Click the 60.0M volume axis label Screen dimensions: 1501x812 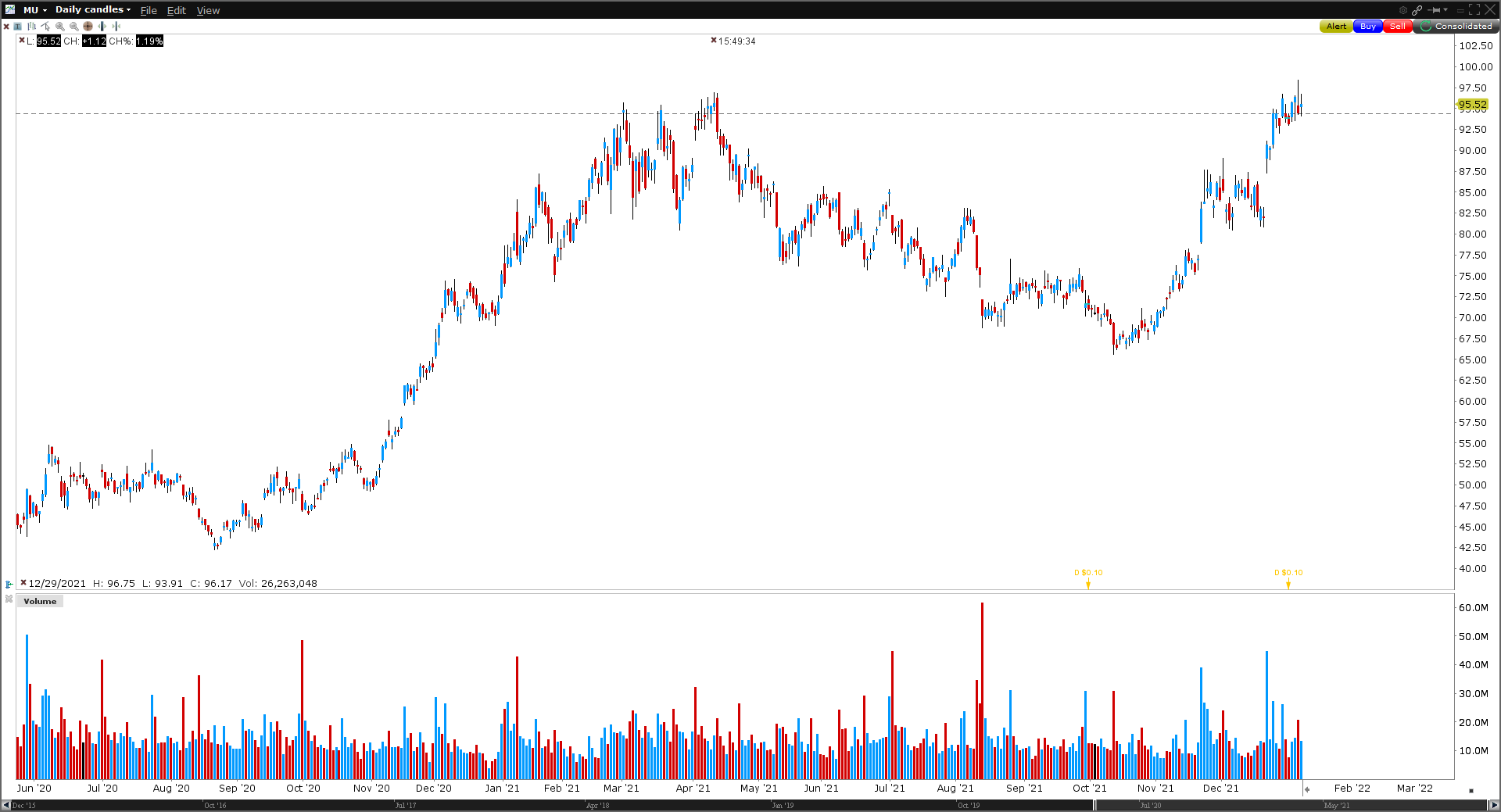coord(1474,607)
